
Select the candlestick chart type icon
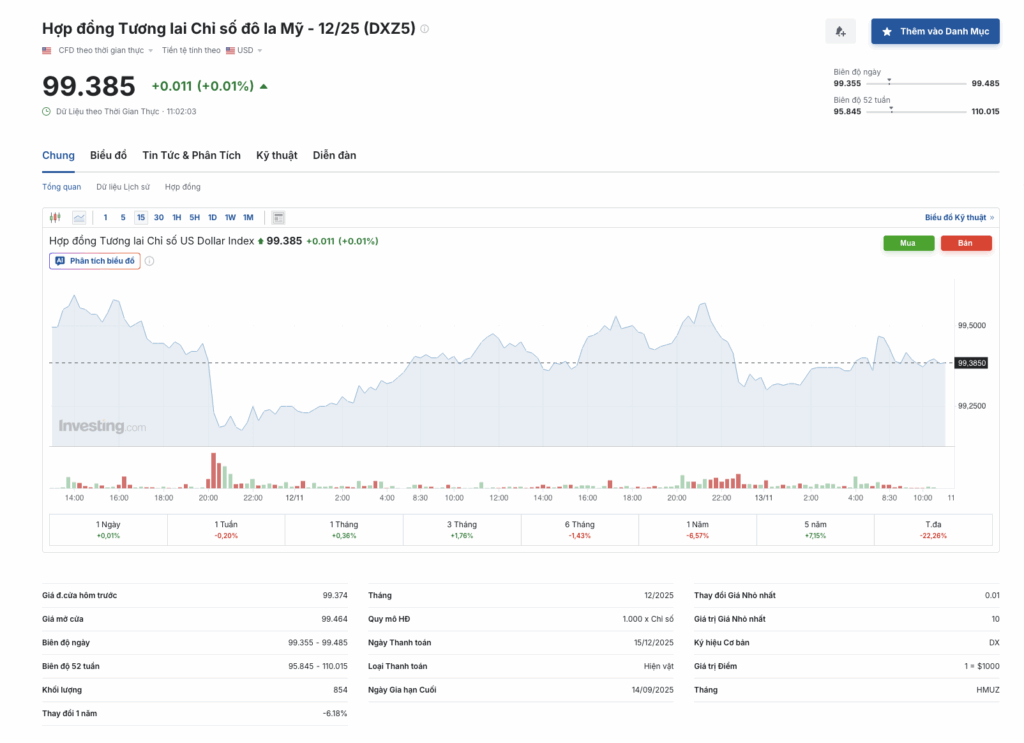click(x=55, y=217)
